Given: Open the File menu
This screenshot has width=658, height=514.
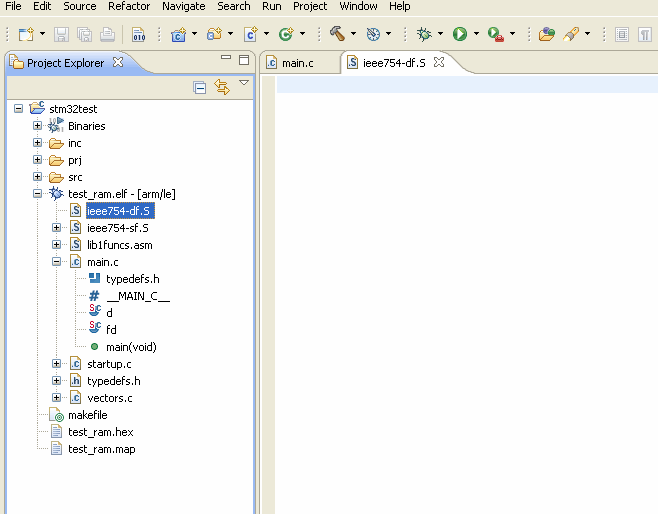Looking at the screenshot, I should click(x=13, y=6).
